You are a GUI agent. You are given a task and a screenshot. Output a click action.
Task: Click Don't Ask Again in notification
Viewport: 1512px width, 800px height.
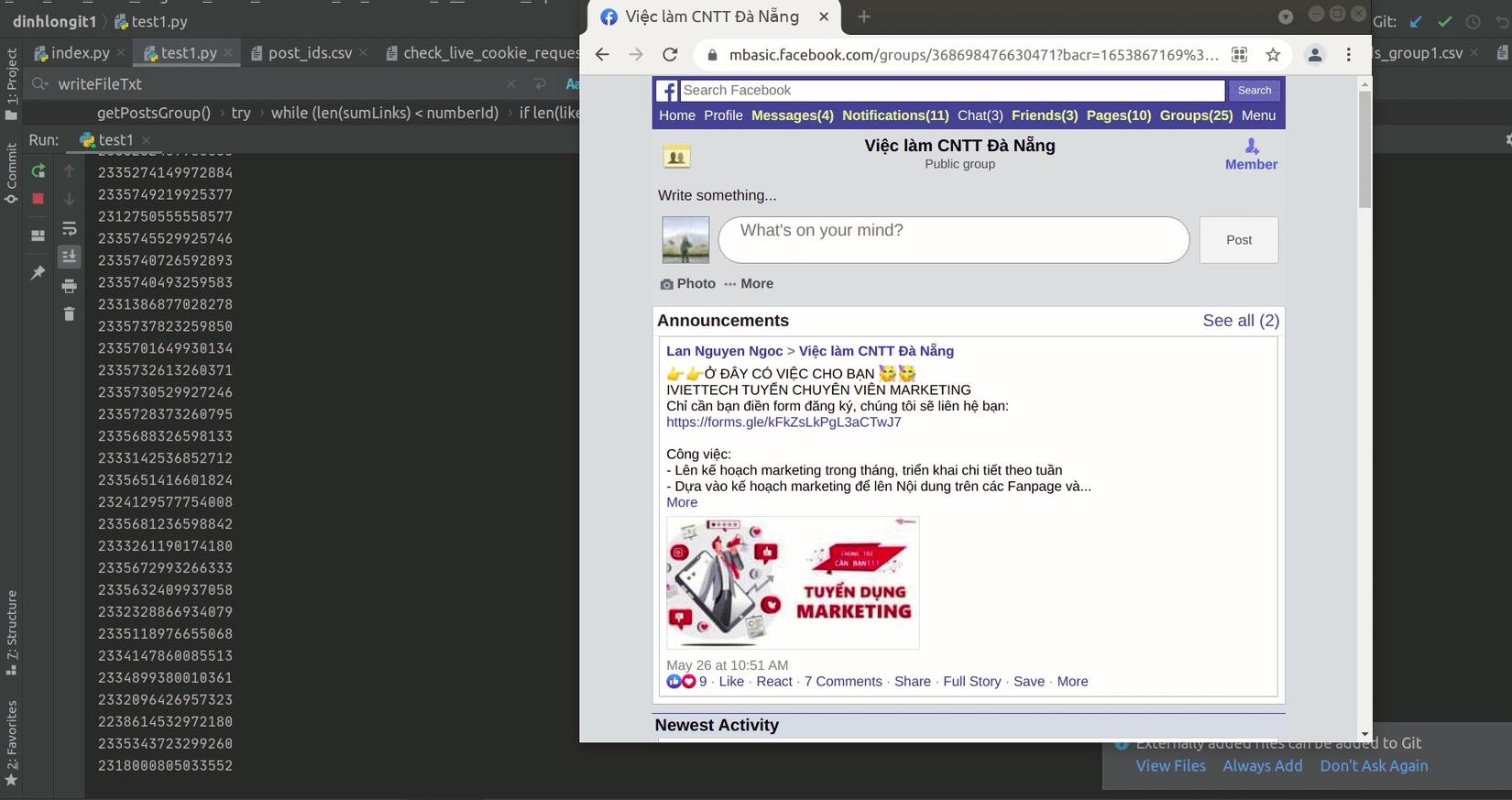coord(1374,766)
